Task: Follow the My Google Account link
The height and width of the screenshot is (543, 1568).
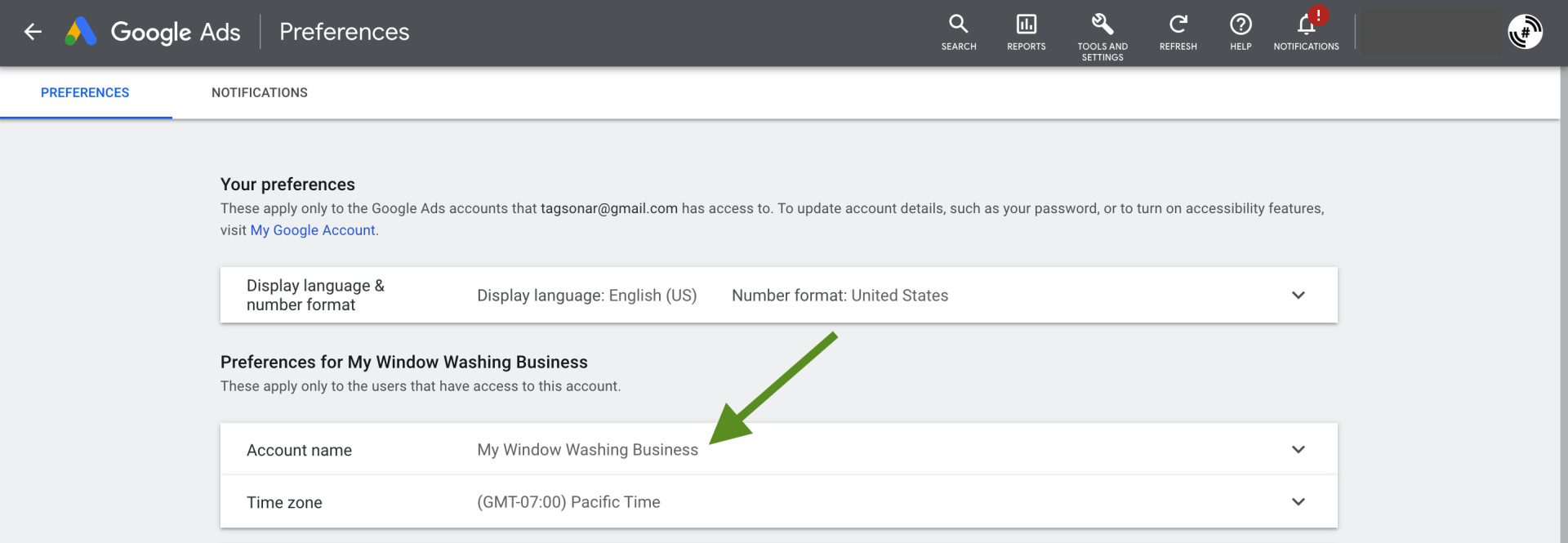Action: click(x=313, y=230)
